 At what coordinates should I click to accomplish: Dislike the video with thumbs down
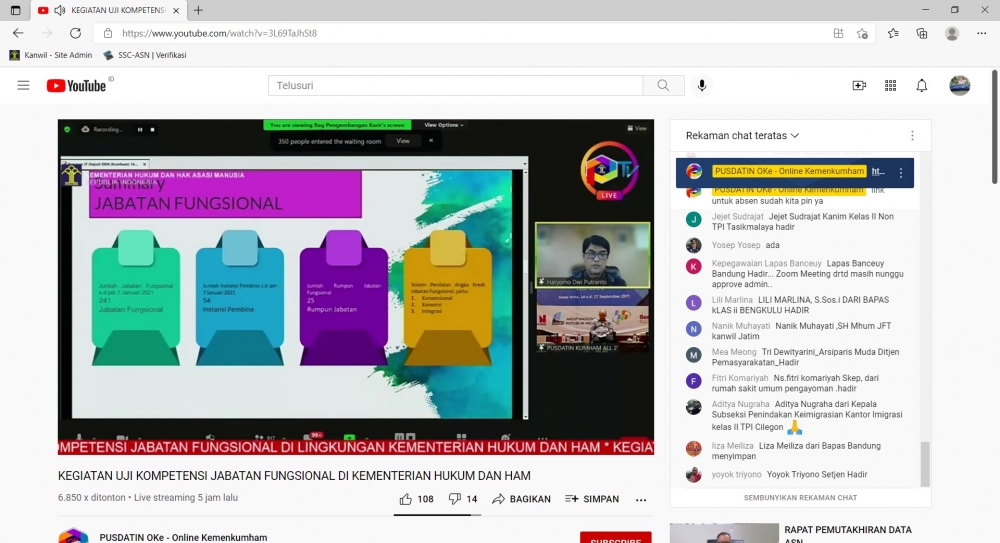(x=463, y=499)
